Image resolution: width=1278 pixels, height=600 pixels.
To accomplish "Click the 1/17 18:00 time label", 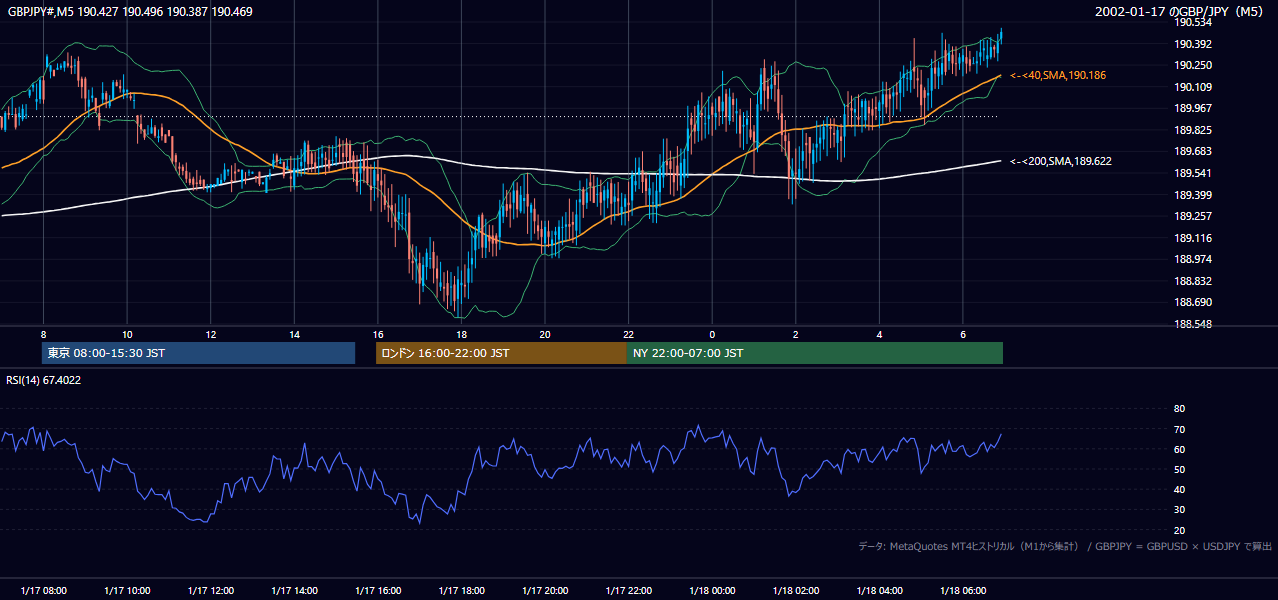I will click(461, 591).
